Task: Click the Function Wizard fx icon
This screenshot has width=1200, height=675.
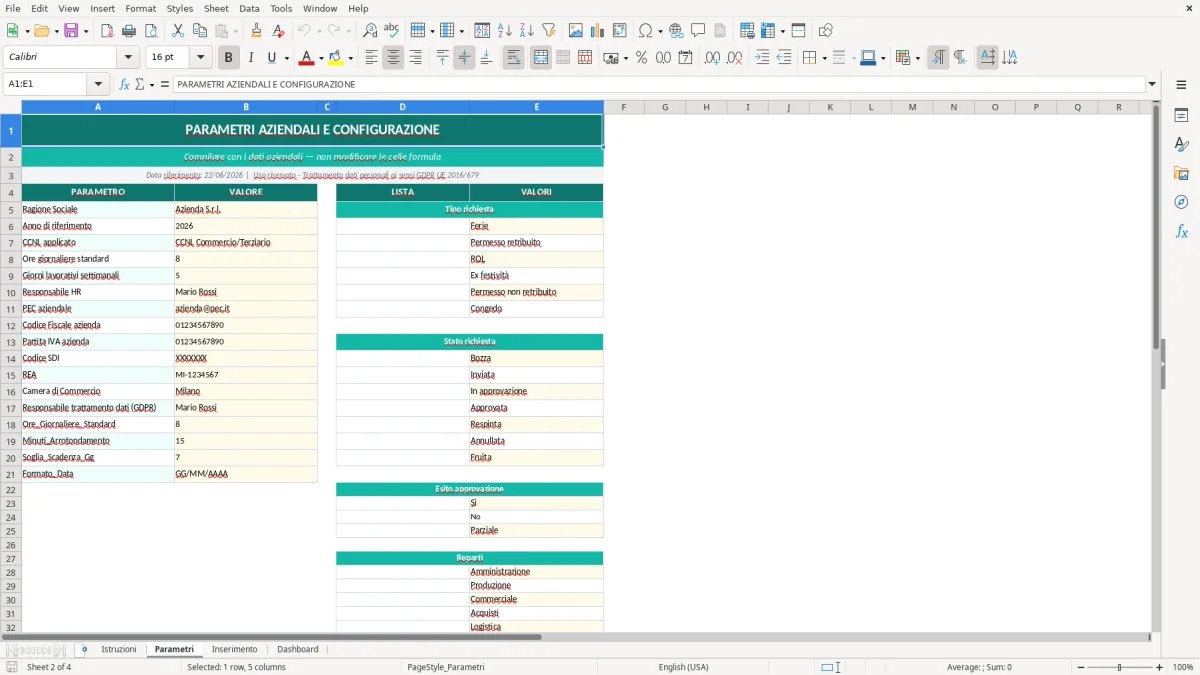Action: pos(125,84)
